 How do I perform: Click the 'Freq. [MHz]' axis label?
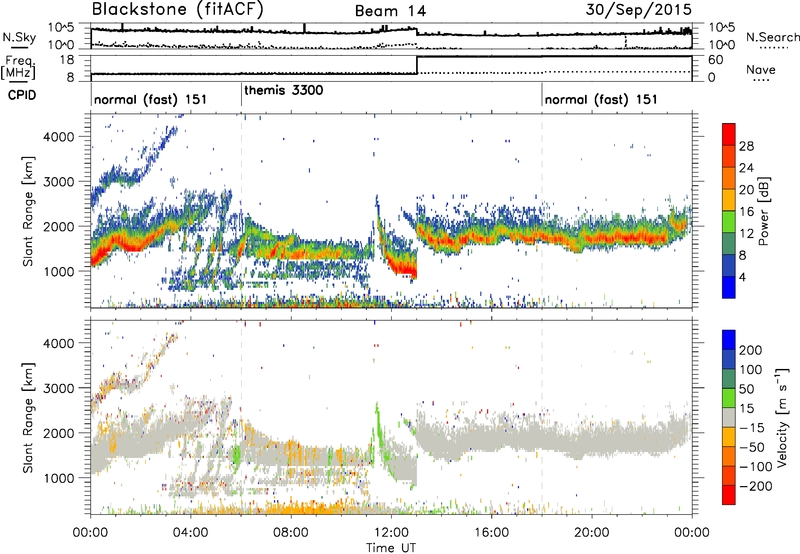pyautogui.click(x=19, y=68)
